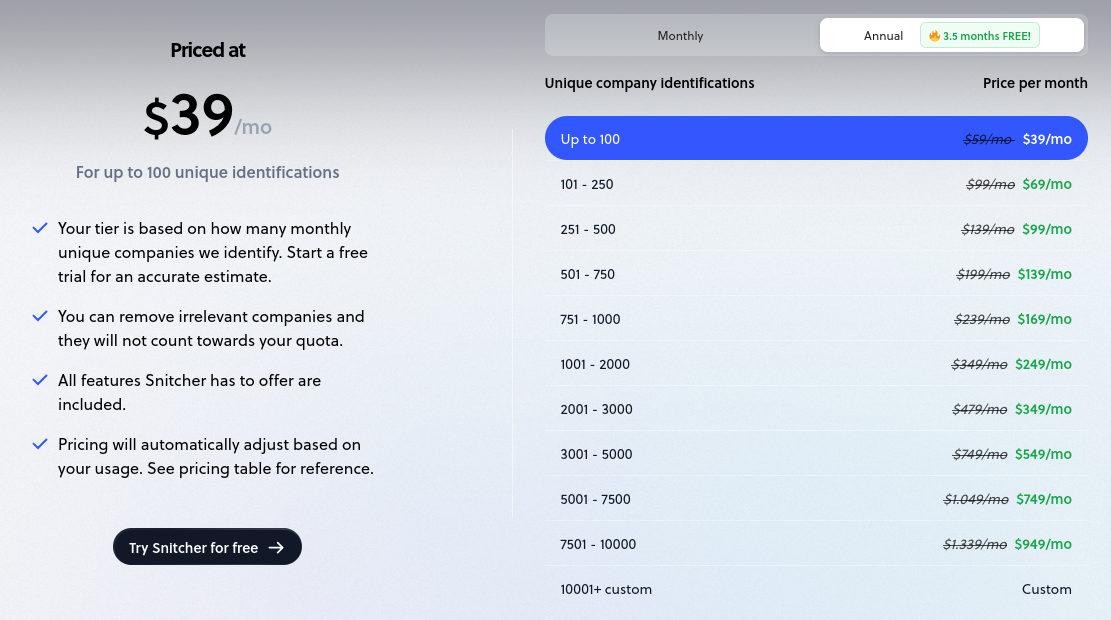Click Try Snitcher for free button
Viewport: 1111px width, 620px height.
(x=207, y=546)
